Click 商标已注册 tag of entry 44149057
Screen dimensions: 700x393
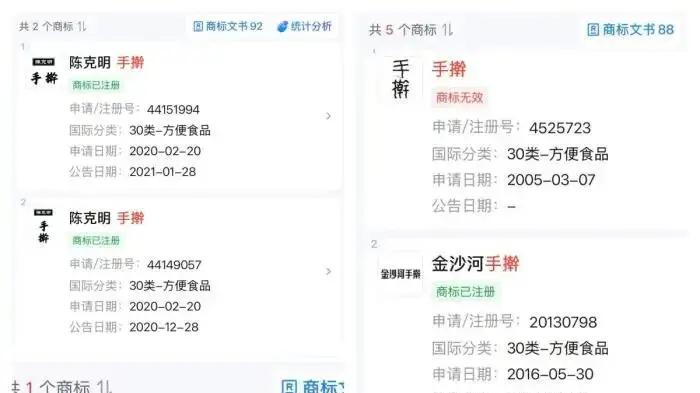tap(96, 240)
